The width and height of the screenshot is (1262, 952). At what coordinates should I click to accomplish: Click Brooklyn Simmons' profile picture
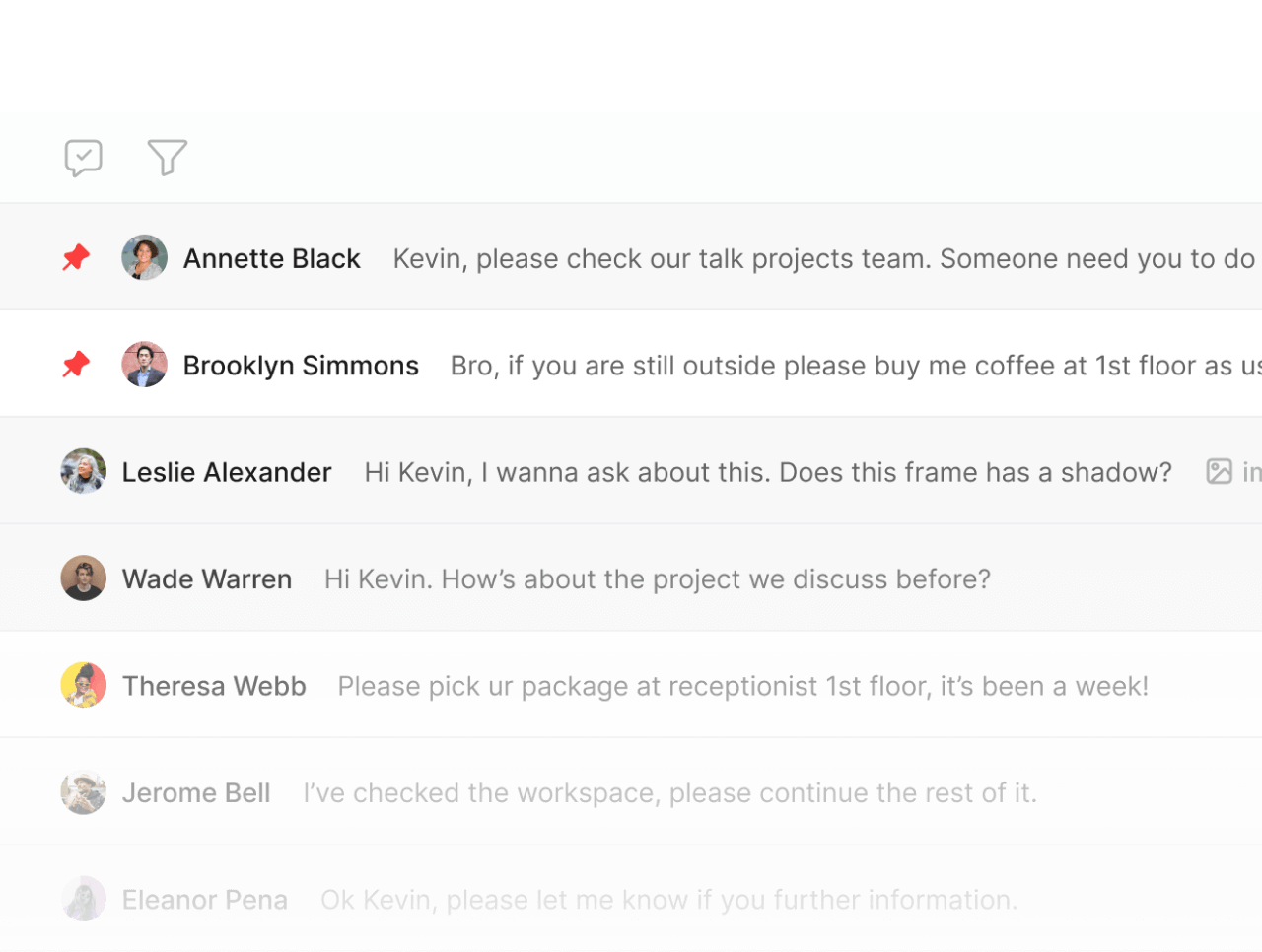[144, 365]
